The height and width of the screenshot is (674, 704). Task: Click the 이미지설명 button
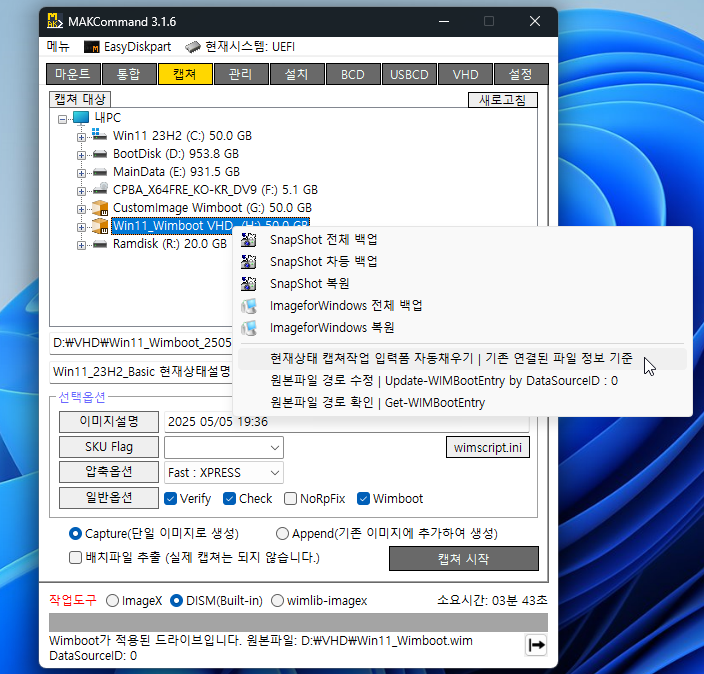coord(109,422)
